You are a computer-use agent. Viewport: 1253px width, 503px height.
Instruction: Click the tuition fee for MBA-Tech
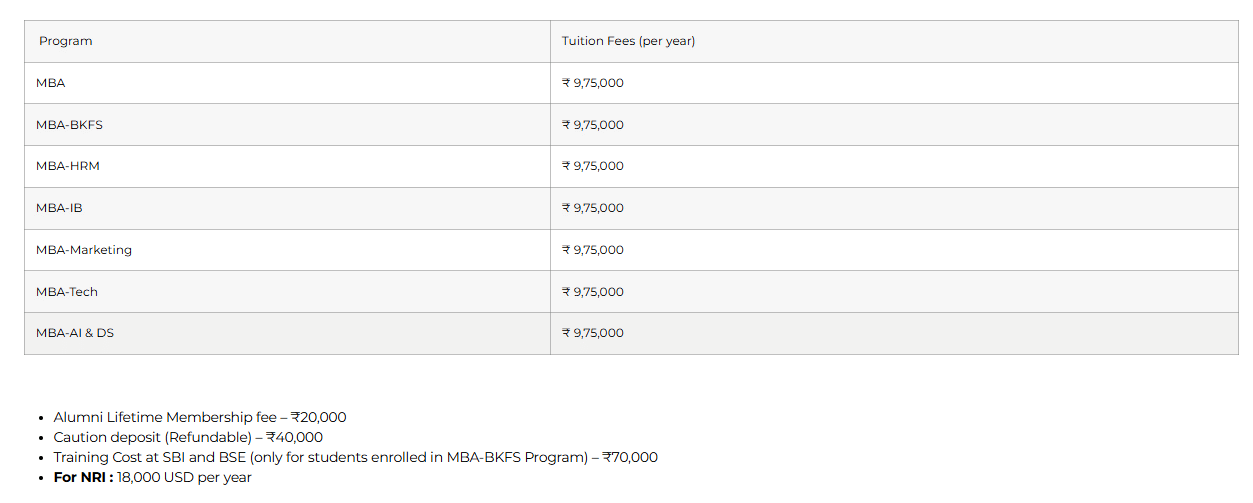[x=593, y=292]
